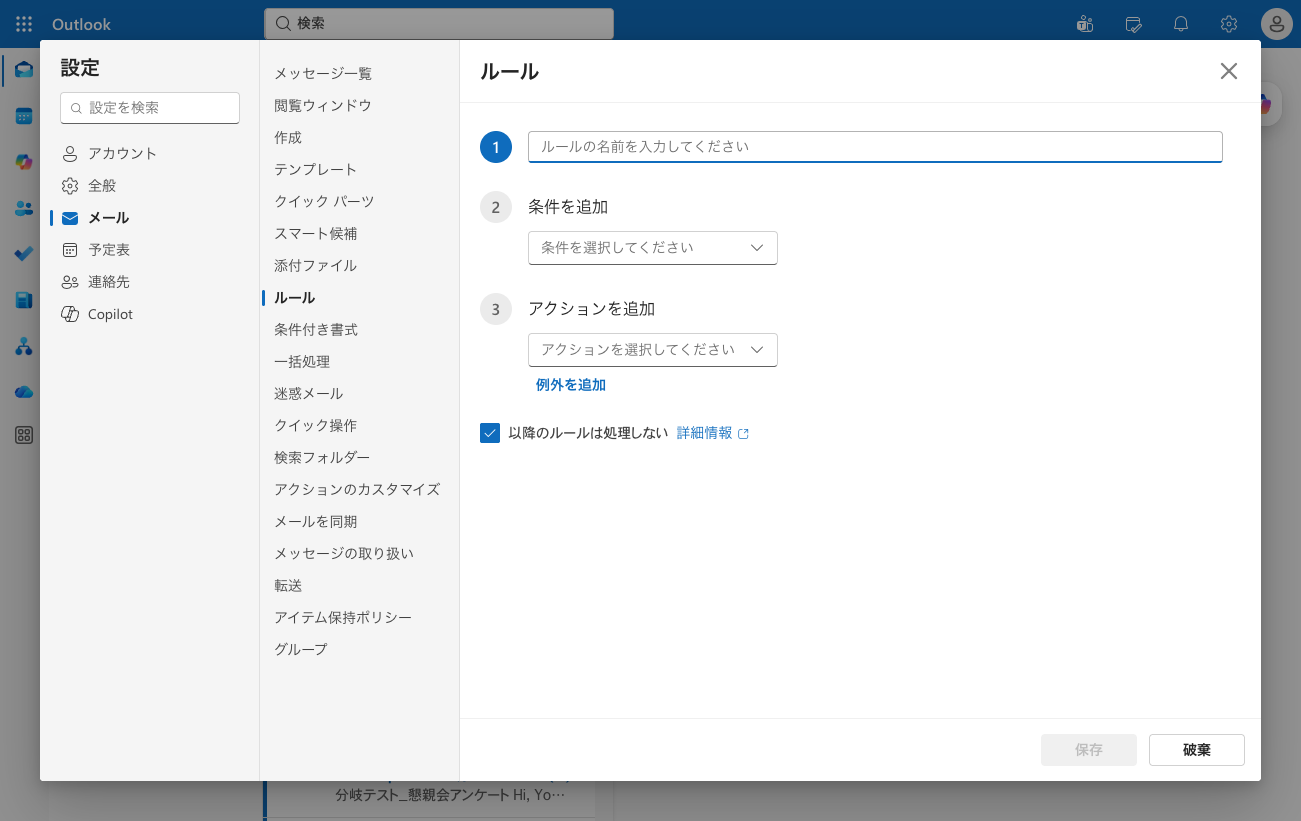Click the rule name input field
Image resolution: width=1301 pixels, height=821 pixels.
[x=875, y=146]
